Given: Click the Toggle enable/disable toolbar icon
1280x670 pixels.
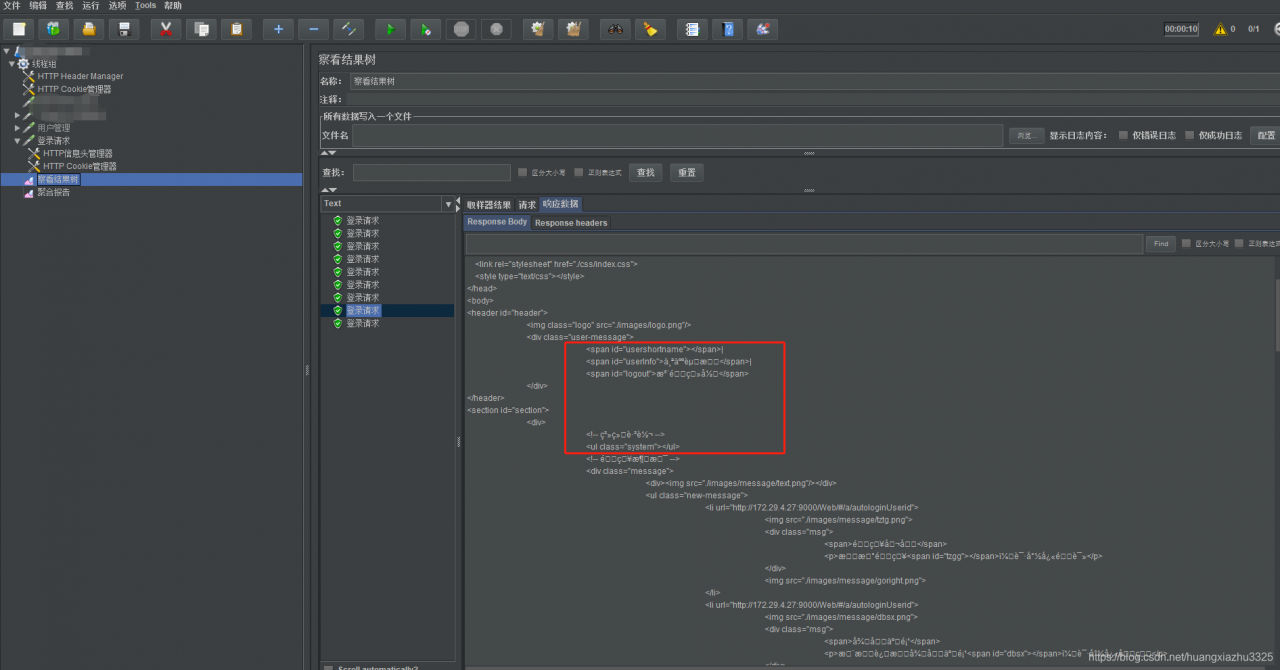Looking at the screenshot, I should tap(348, 29).
